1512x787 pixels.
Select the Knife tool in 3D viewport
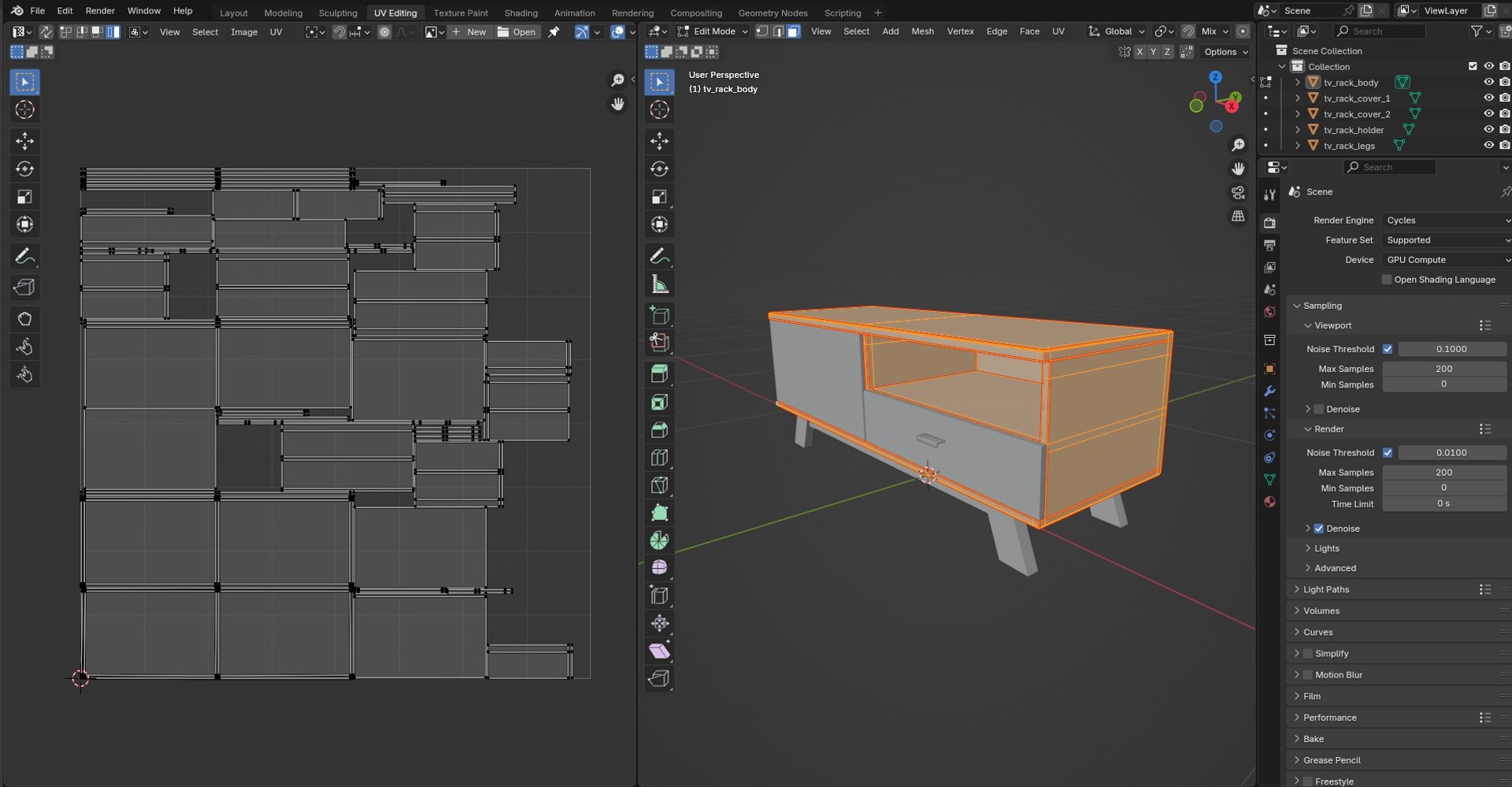[659, 485]
